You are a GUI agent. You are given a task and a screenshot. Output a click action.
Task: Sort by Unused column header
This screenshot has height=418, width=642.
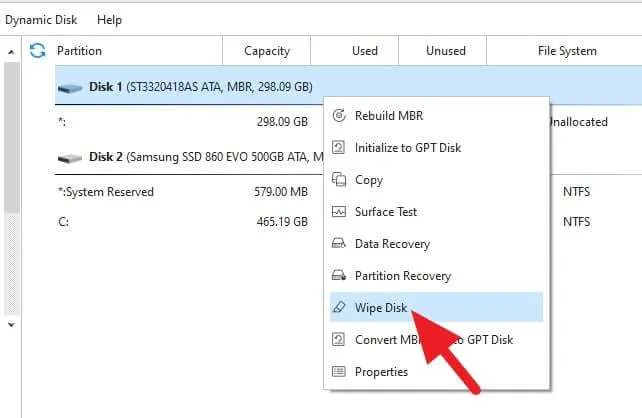(445, 51)
